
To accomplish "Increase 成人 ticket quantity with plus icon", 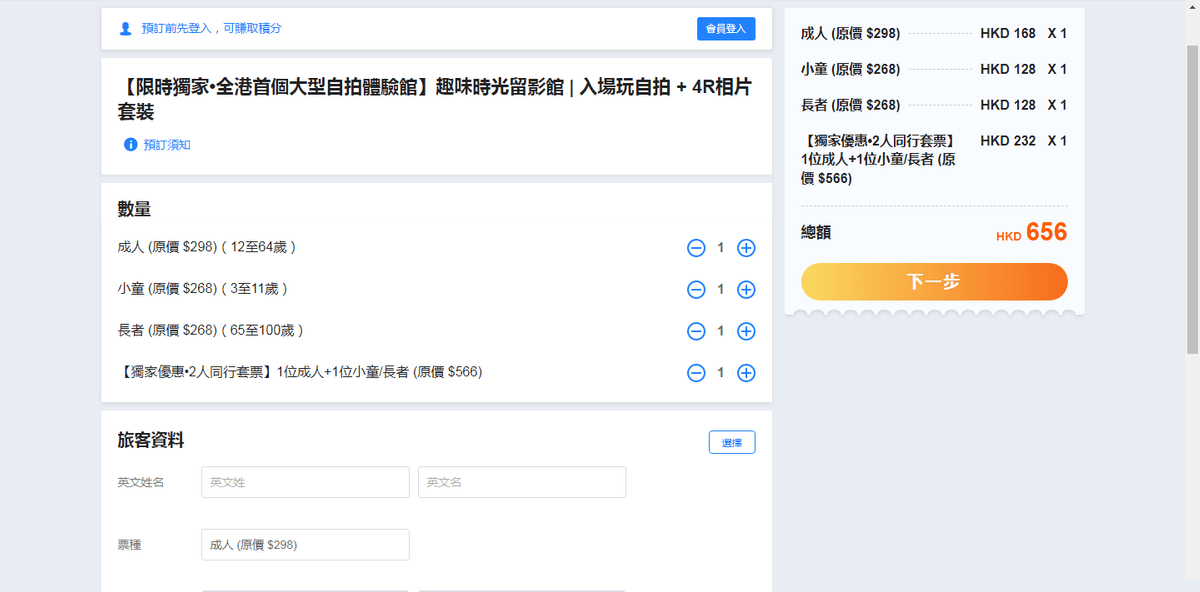I will pos(746,248).
